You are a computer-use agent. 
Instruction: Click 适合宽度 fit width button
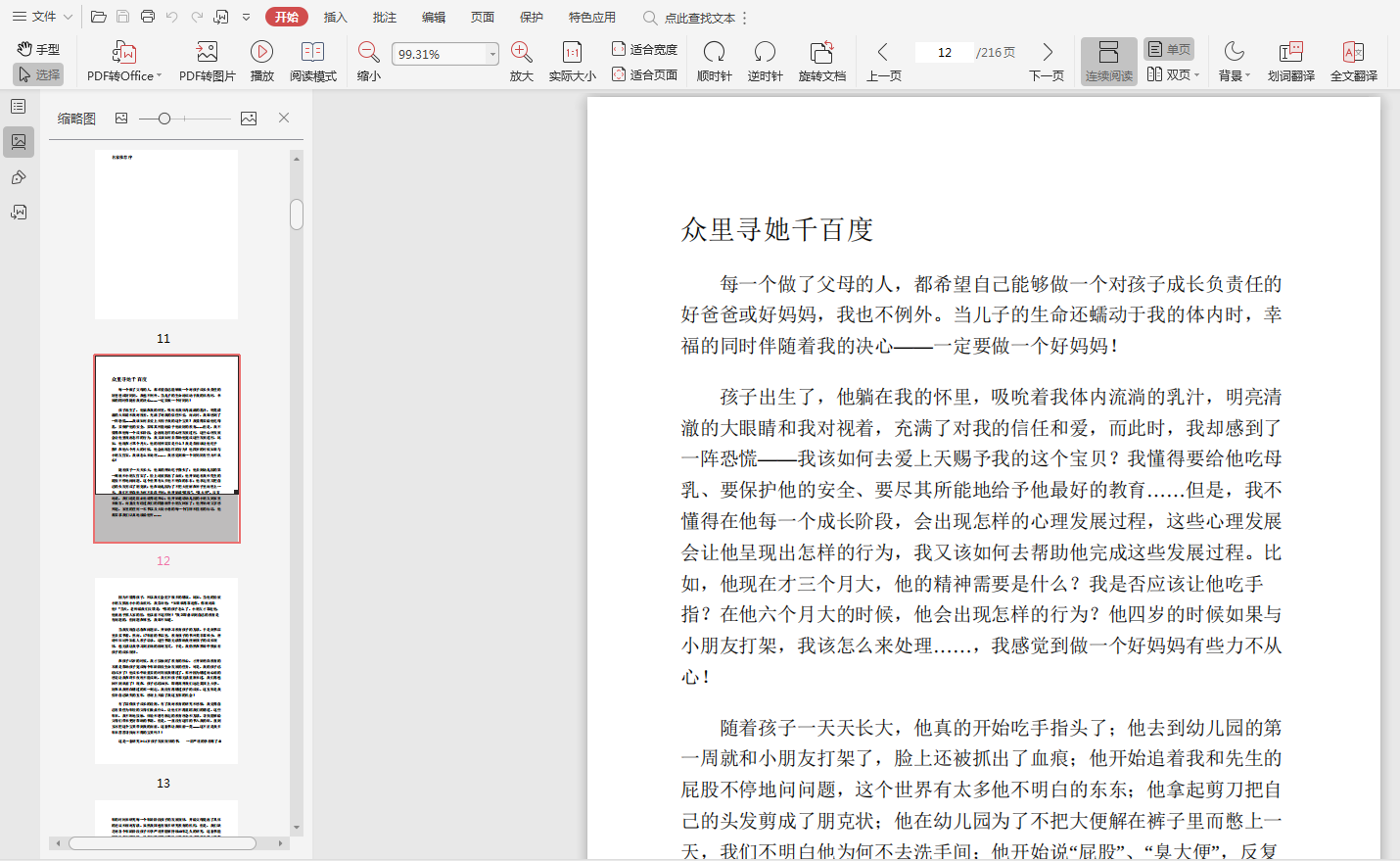tap(644, 49)
